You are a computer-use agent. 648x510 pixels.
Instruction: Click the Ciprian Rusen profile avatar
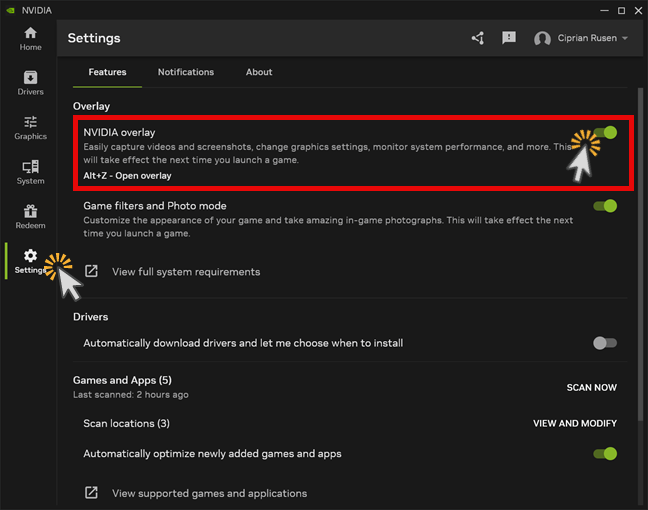[x=543, y=39]
